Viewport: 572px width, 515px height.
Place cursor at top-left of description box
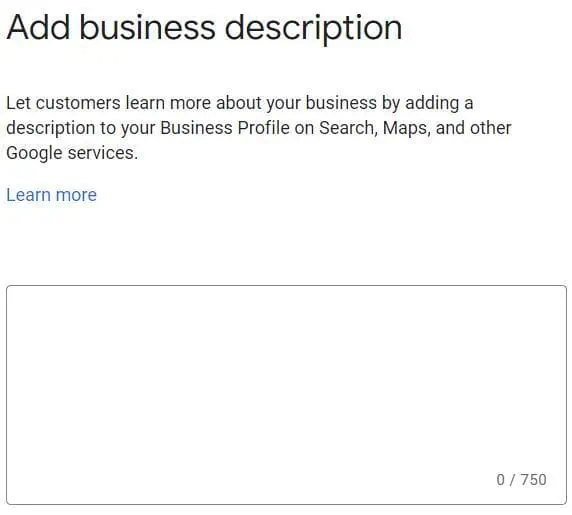pos(15,294)
